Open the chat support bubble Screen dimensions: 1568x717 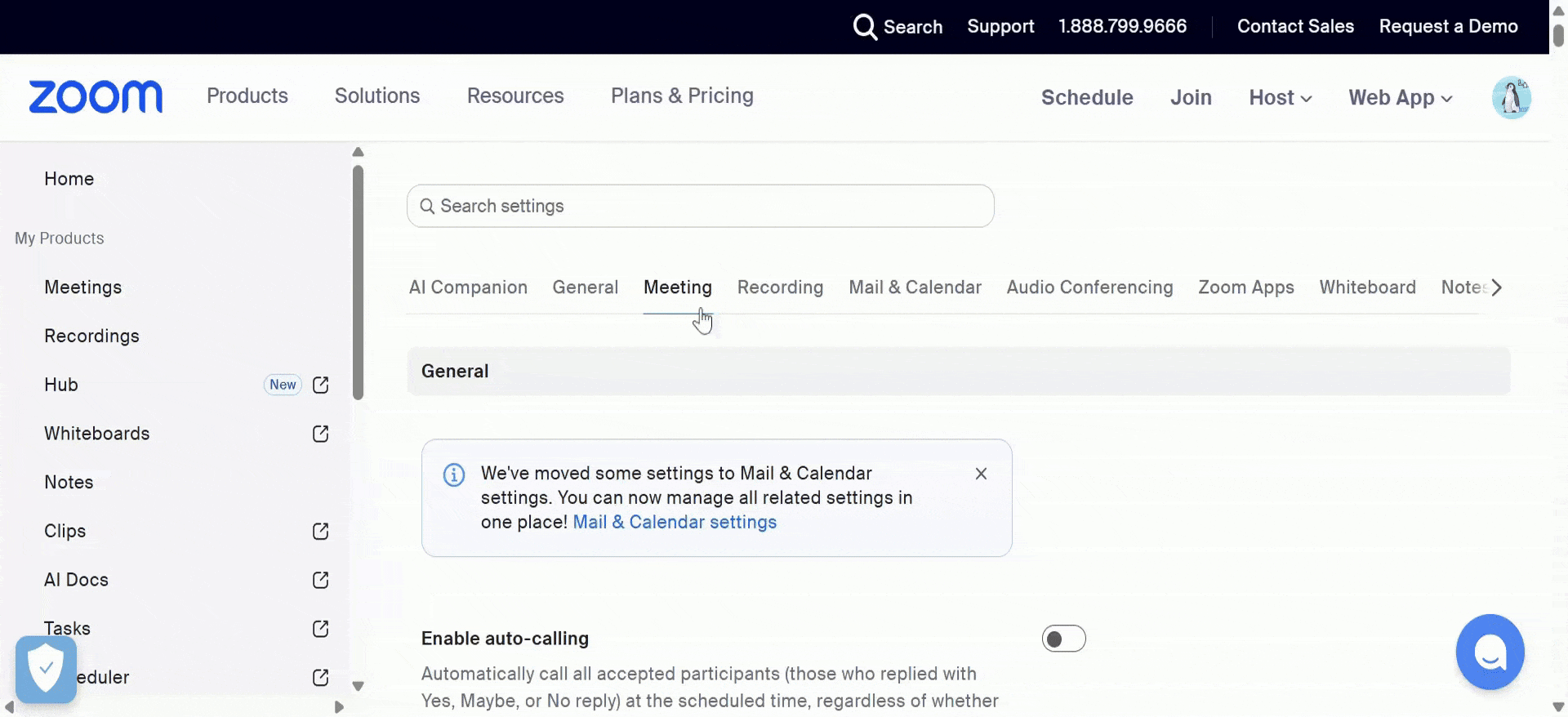tap(1490, 652)
